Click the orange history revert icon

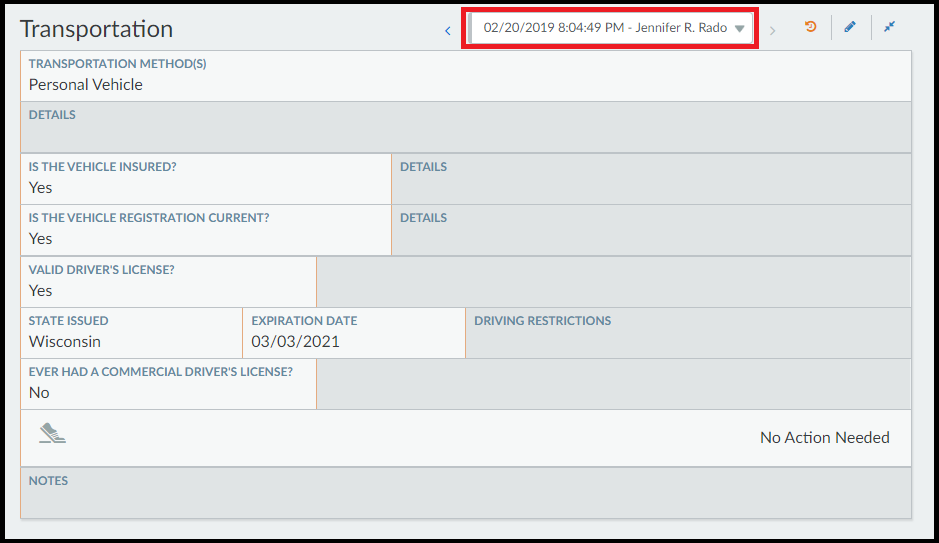(810, 27)
